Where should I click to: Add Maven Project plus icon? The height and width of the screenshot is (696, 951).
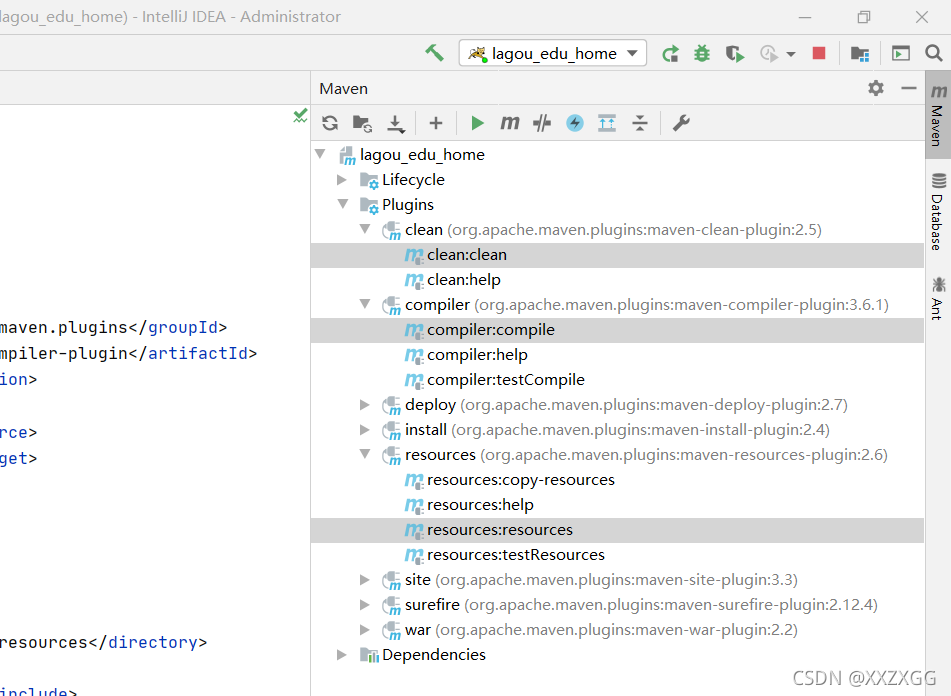pos(435,123)
